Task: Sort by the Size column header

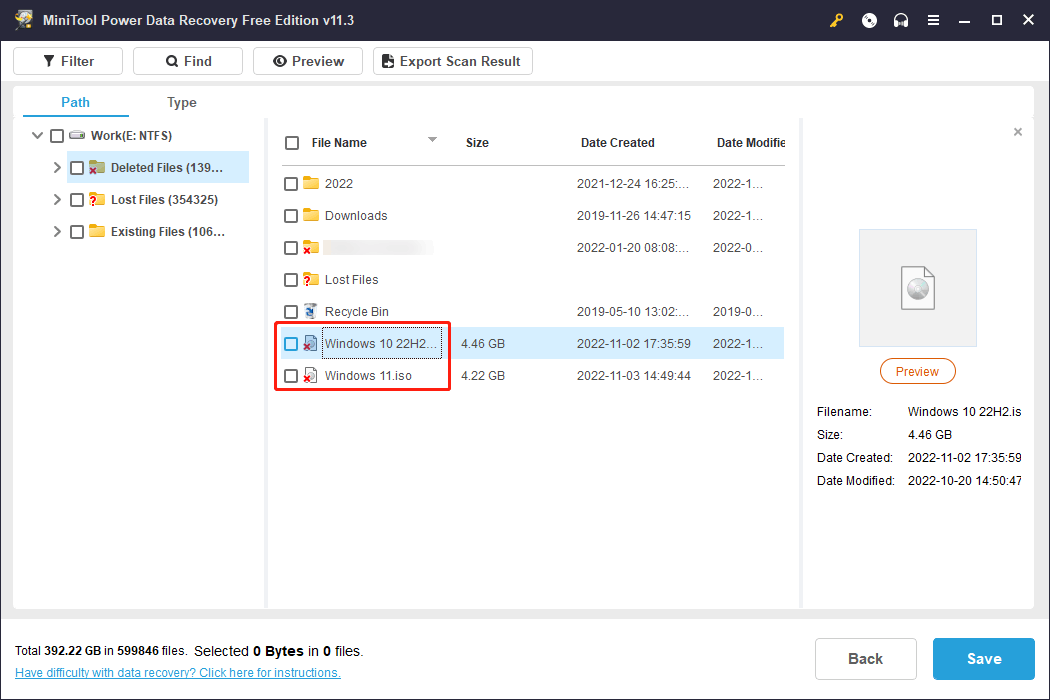Action: coord(477,143)
